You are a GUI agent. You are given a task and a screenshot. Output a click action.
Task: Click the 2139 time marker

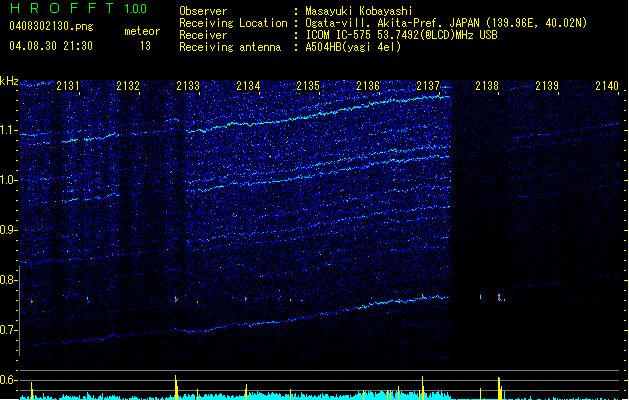pyautogui.click(x=547, y=86)
